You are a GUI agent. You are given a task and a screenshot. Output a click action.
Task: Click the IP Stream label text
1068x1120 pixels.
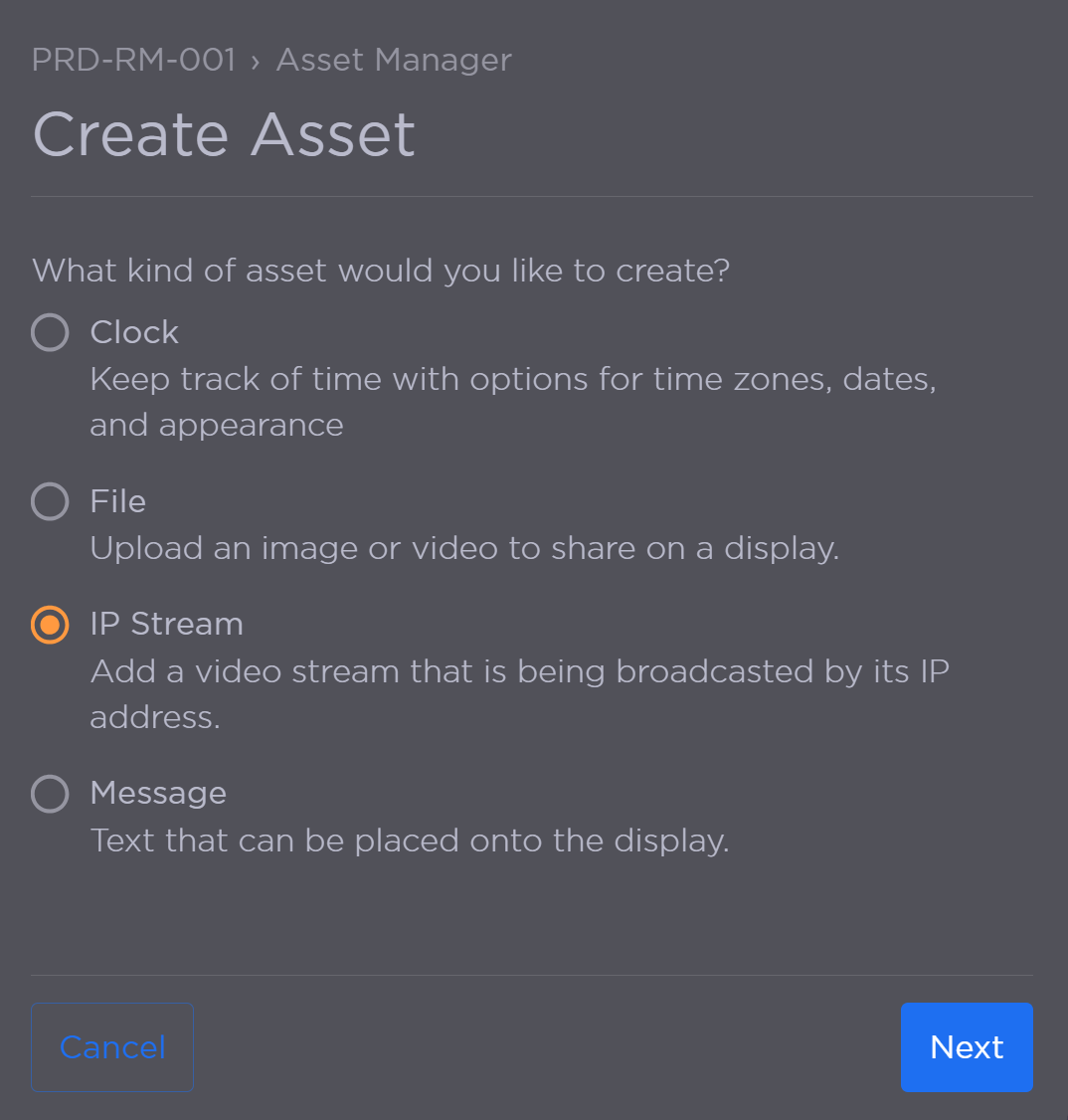click(x=166, y=625)
